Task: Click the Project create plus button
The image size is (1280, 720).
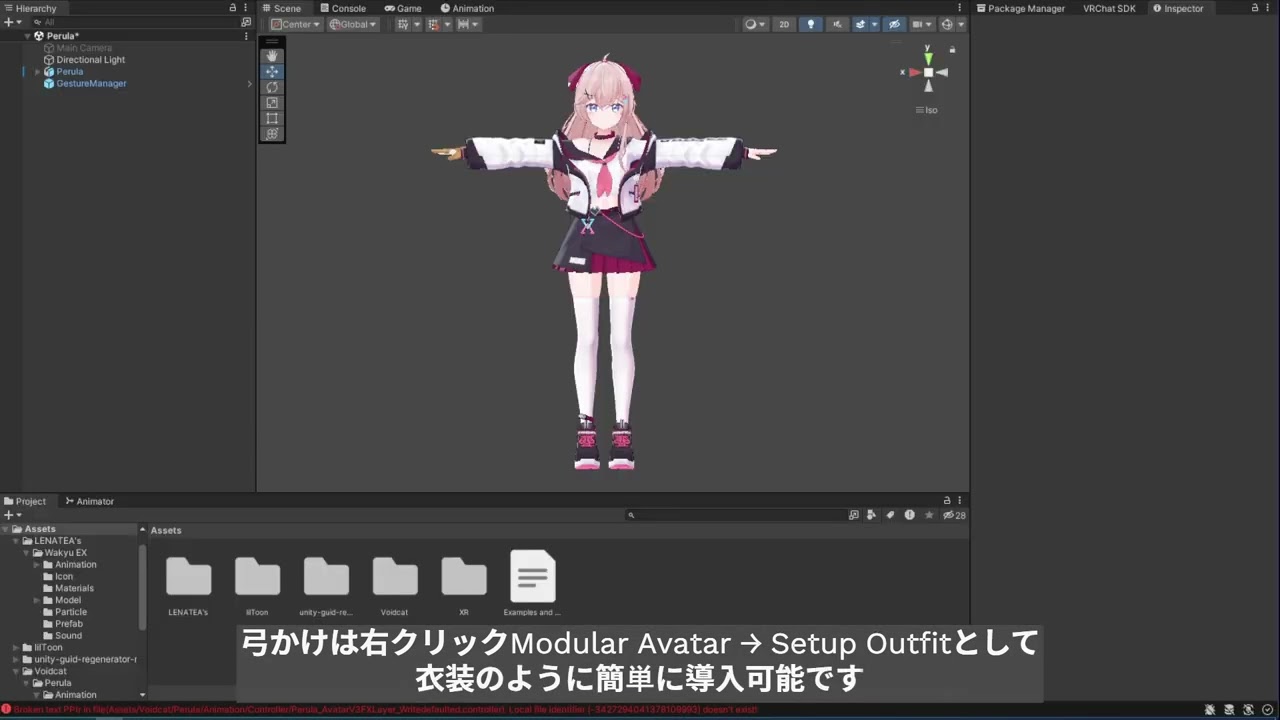Action: coord(11,515)
